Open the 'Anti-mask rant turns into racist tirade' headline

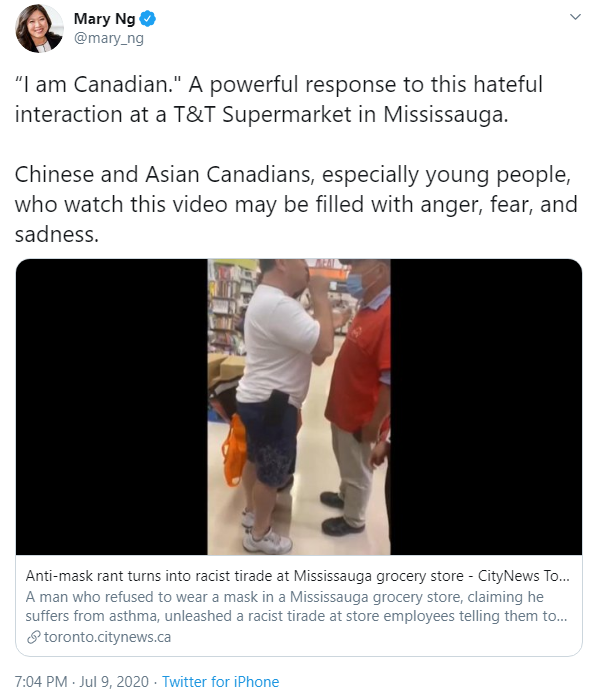click(297, 576)
